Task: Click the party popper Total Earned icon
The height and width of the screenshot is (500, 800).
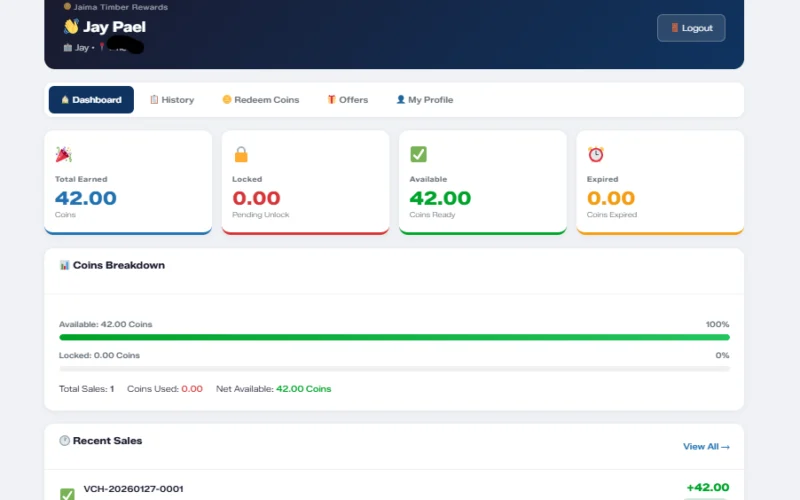Action: [x=63, y=154]
